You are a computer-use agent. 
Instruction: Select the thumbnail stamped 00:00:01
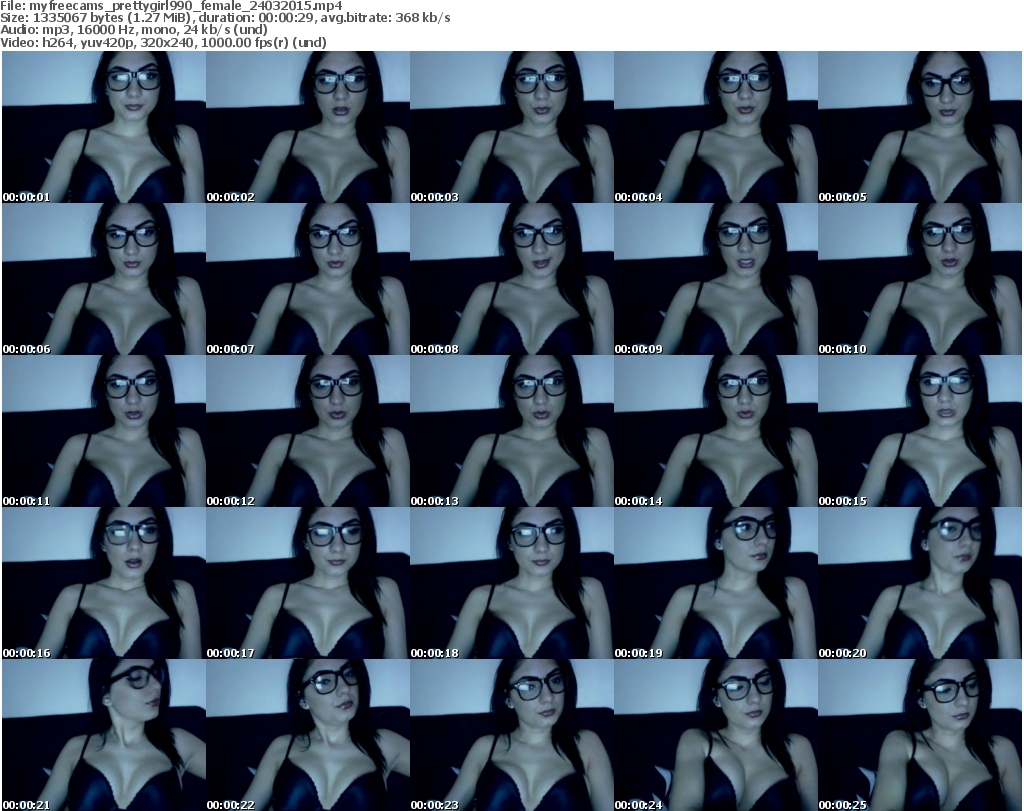[x=104, y=127]
